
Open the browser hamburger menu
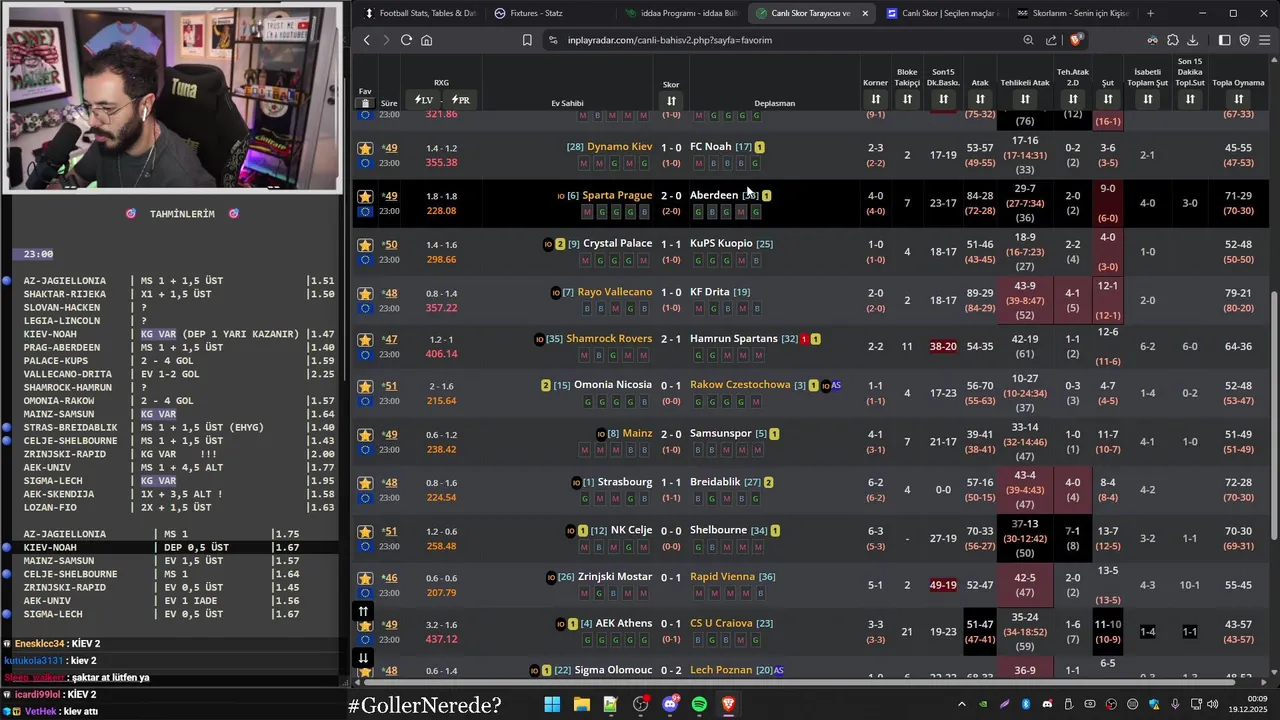pos(1265,40)
